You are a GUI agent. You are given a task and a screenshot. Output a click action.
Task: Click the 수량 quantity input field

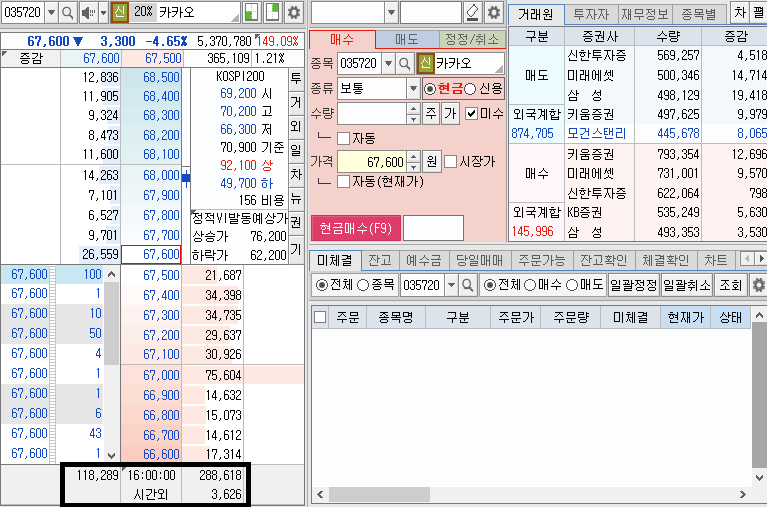[x=372, y=114]
